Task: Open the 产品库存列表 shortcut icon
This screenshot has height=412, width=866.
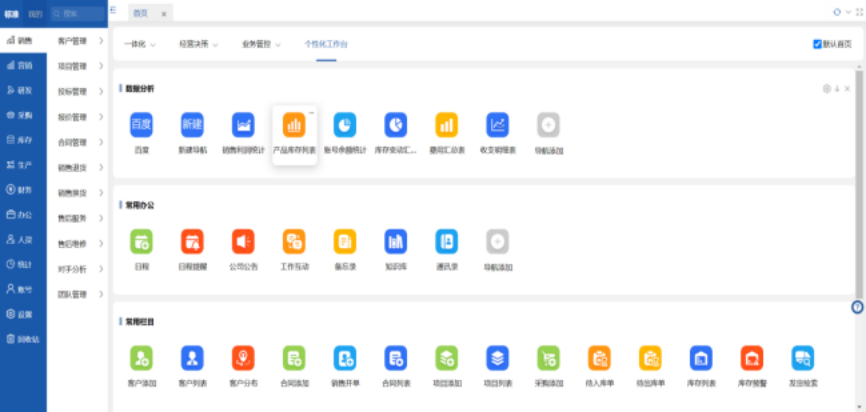Action: 294,125
